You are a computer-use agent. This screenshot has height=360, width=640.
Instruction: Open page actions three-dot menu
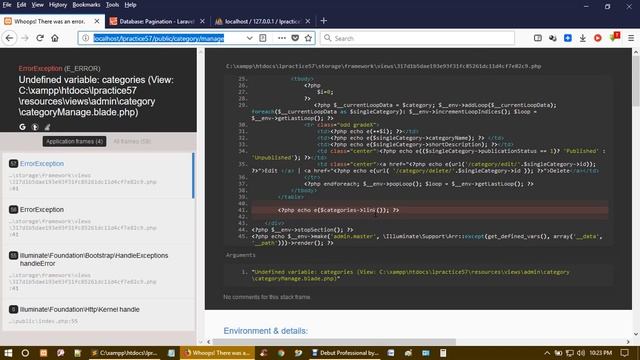click(282, 38)
